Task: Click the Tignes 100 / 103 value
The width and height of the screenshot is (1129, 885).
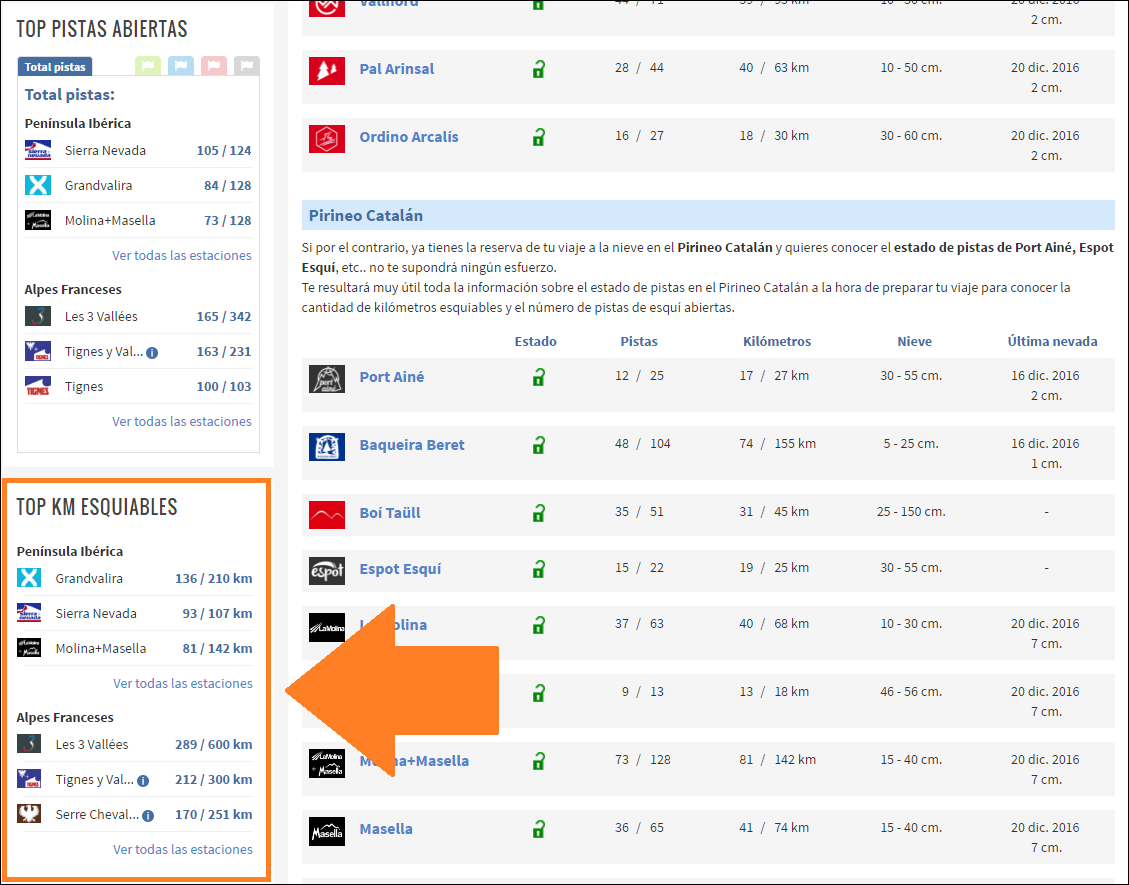Action: click(224, 387)
